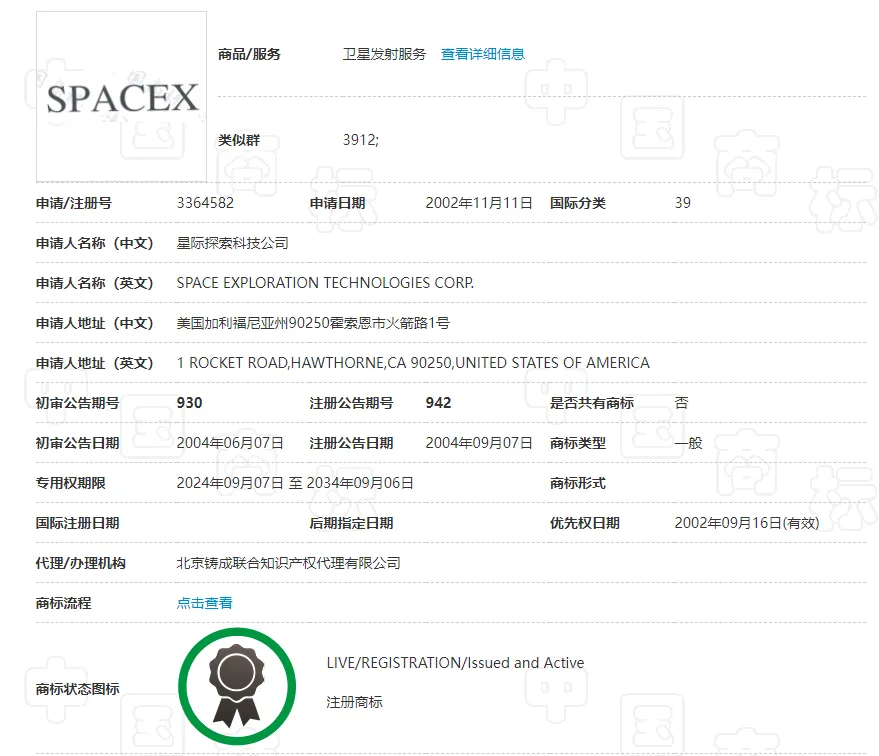Screen dimensions: 879x756
Task: Click the 申请人名称（英文） label
Action: point(95,283)
